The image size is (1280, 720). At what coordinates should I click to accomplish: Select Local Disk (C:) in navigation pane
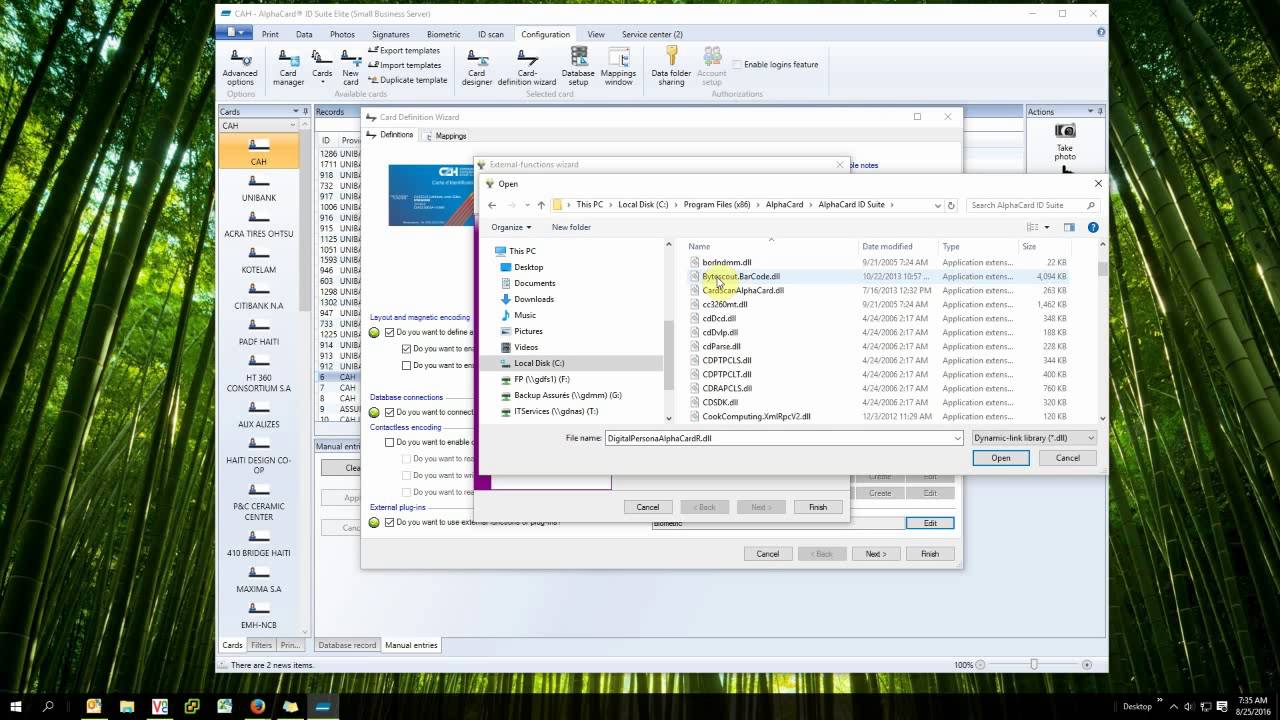point(539,363)
